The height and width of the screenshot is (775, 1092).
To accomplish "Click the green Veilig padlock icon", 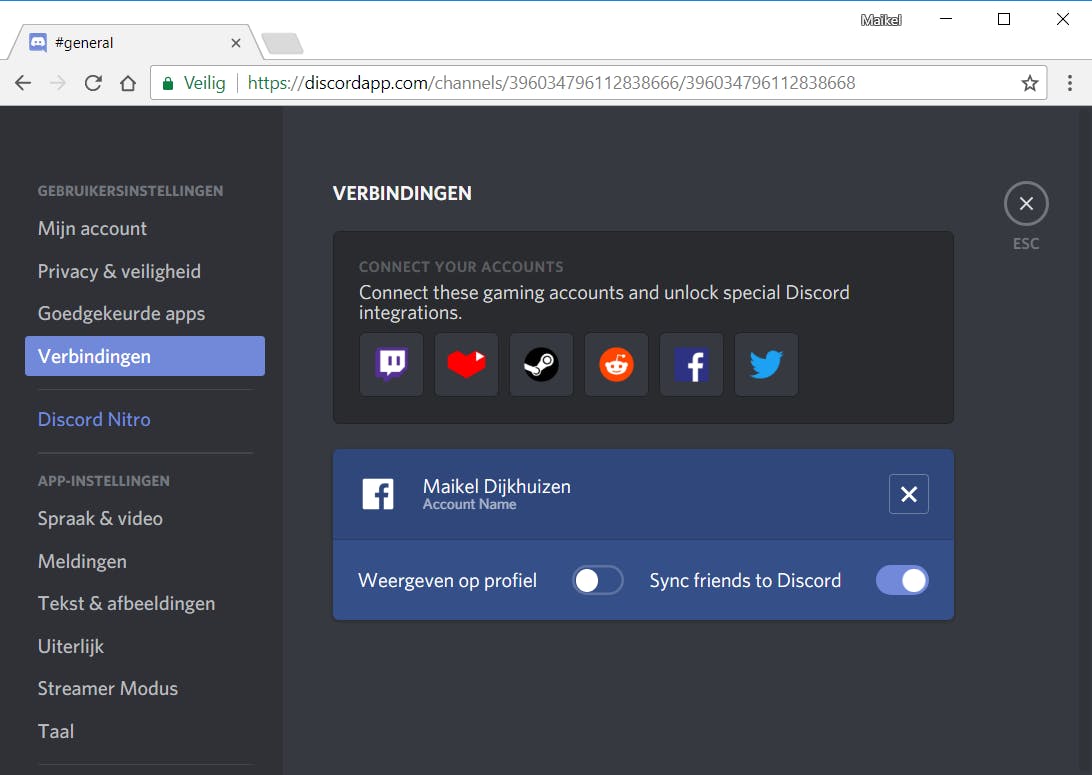I will click(x=168, y=84).
